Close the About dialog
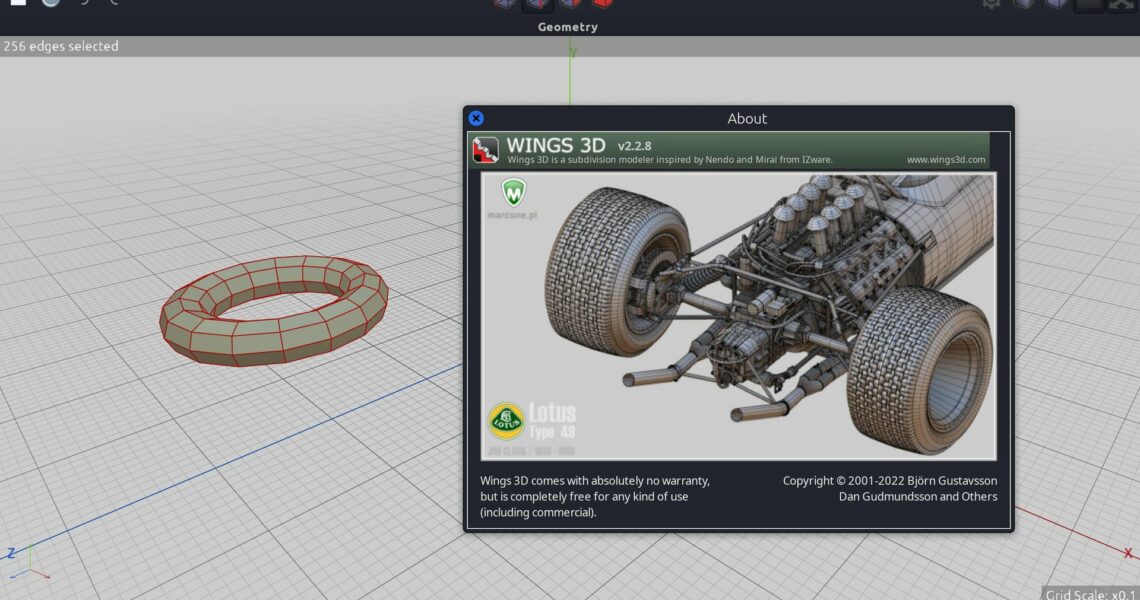The width and height of the screenshot is (1140, 600). click(x=476, y=118)
